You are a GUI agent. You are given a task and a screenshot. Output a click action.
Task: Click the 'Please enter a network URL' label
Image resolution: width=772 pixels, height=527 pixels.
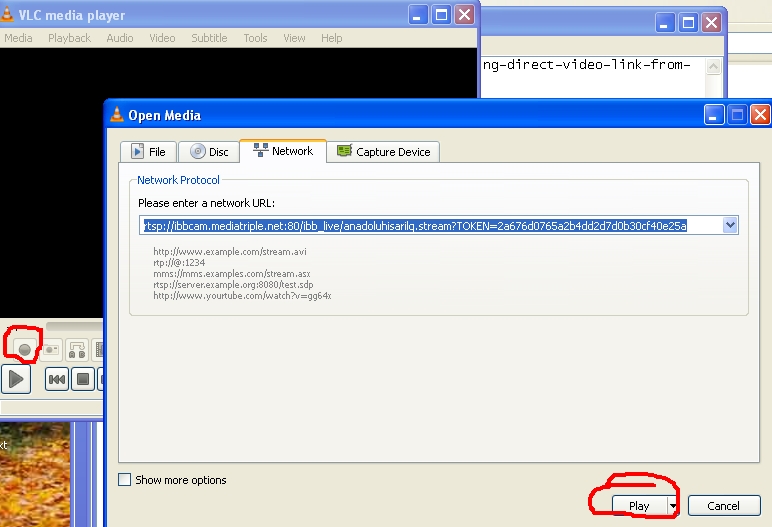(x=206, y=203)
